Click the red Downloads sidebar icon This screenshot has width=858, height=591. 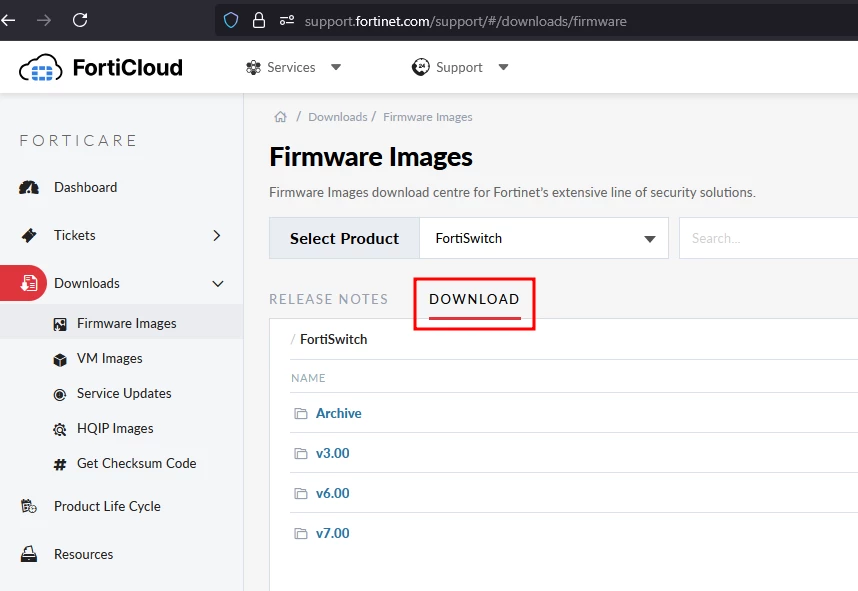28,283
